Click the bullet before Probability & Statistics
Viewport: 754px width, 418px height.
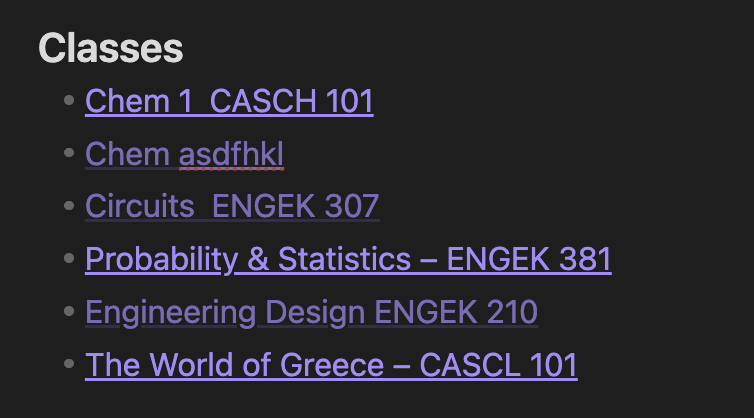pos(69,258)
